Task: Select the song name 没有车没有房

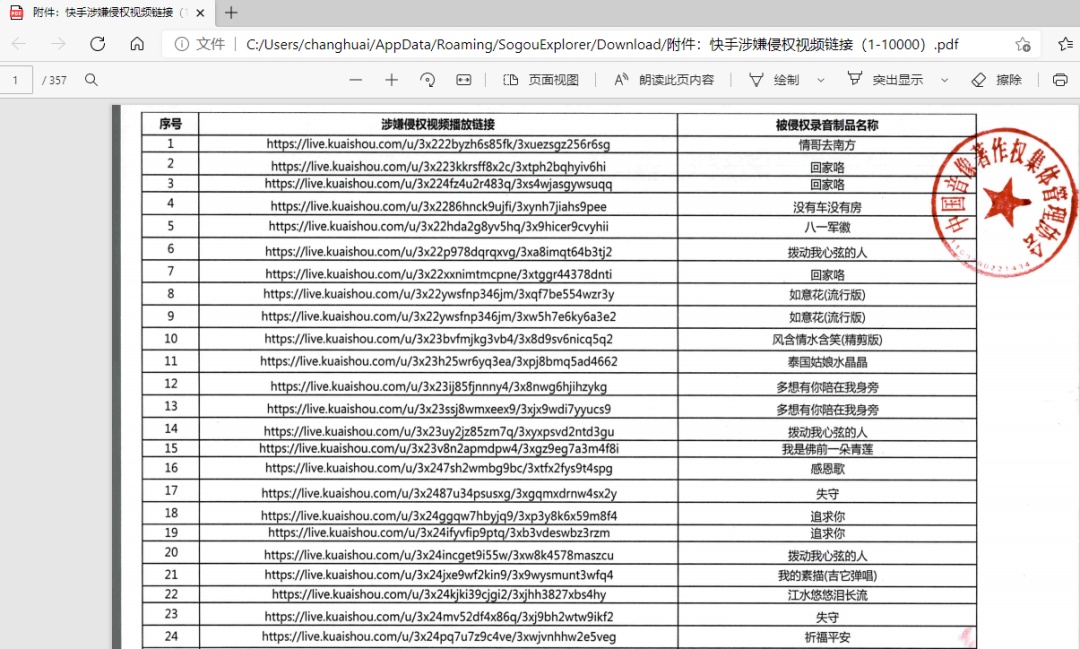Action: click(827, 207)
